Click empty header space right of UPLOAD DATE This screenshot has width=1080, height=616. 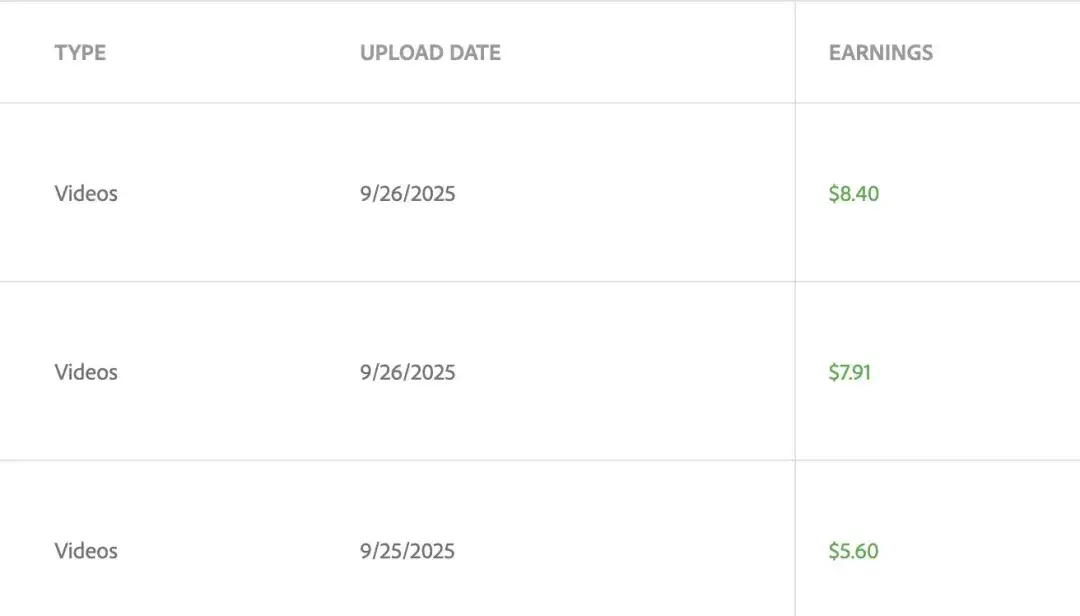coord(650,53)
